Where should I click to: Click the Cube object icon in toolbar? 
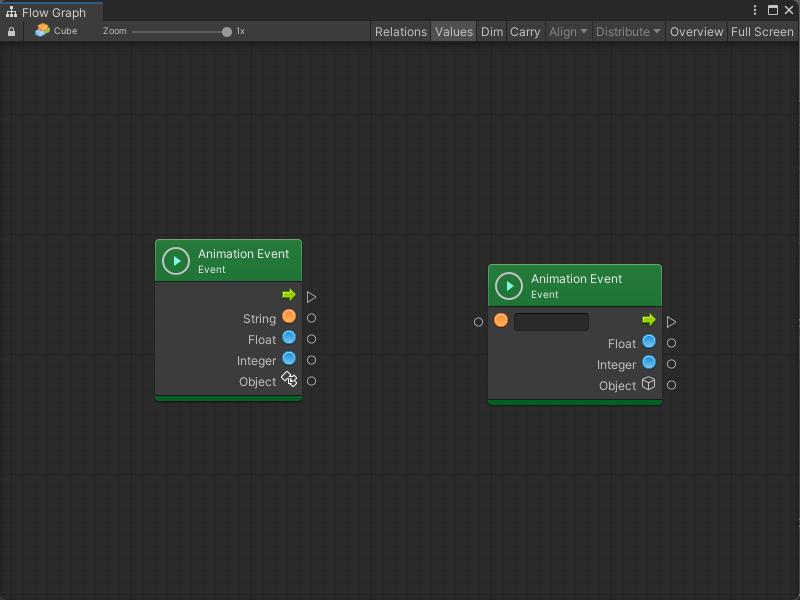[x=42, y=31]
